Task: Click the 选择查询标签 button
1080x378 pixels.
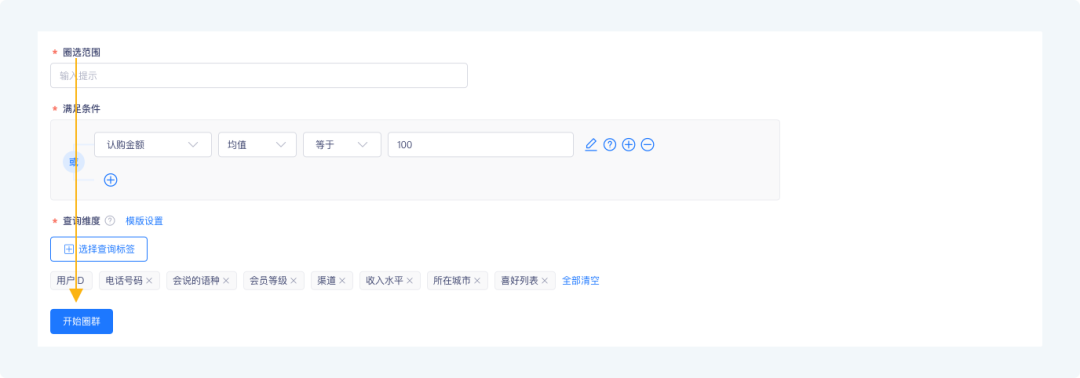Action: [99, 249]
